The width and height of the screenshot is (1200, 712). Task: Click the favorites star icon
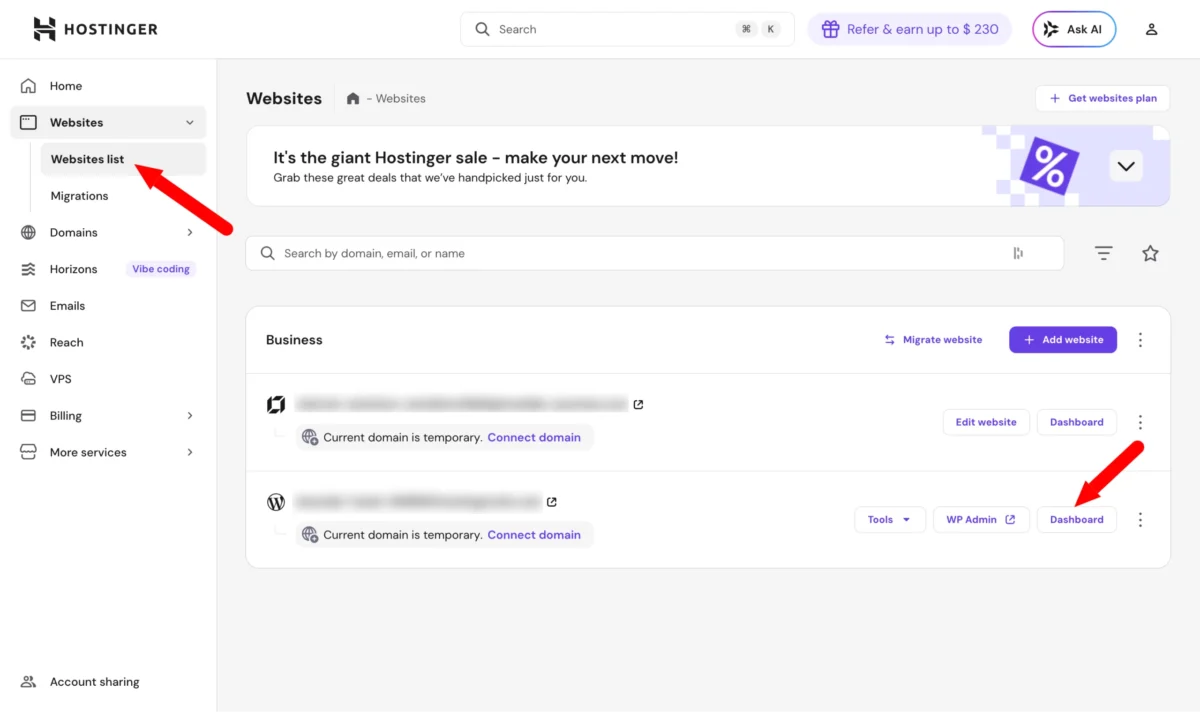pyautogui.click(x=1150, y=253)
